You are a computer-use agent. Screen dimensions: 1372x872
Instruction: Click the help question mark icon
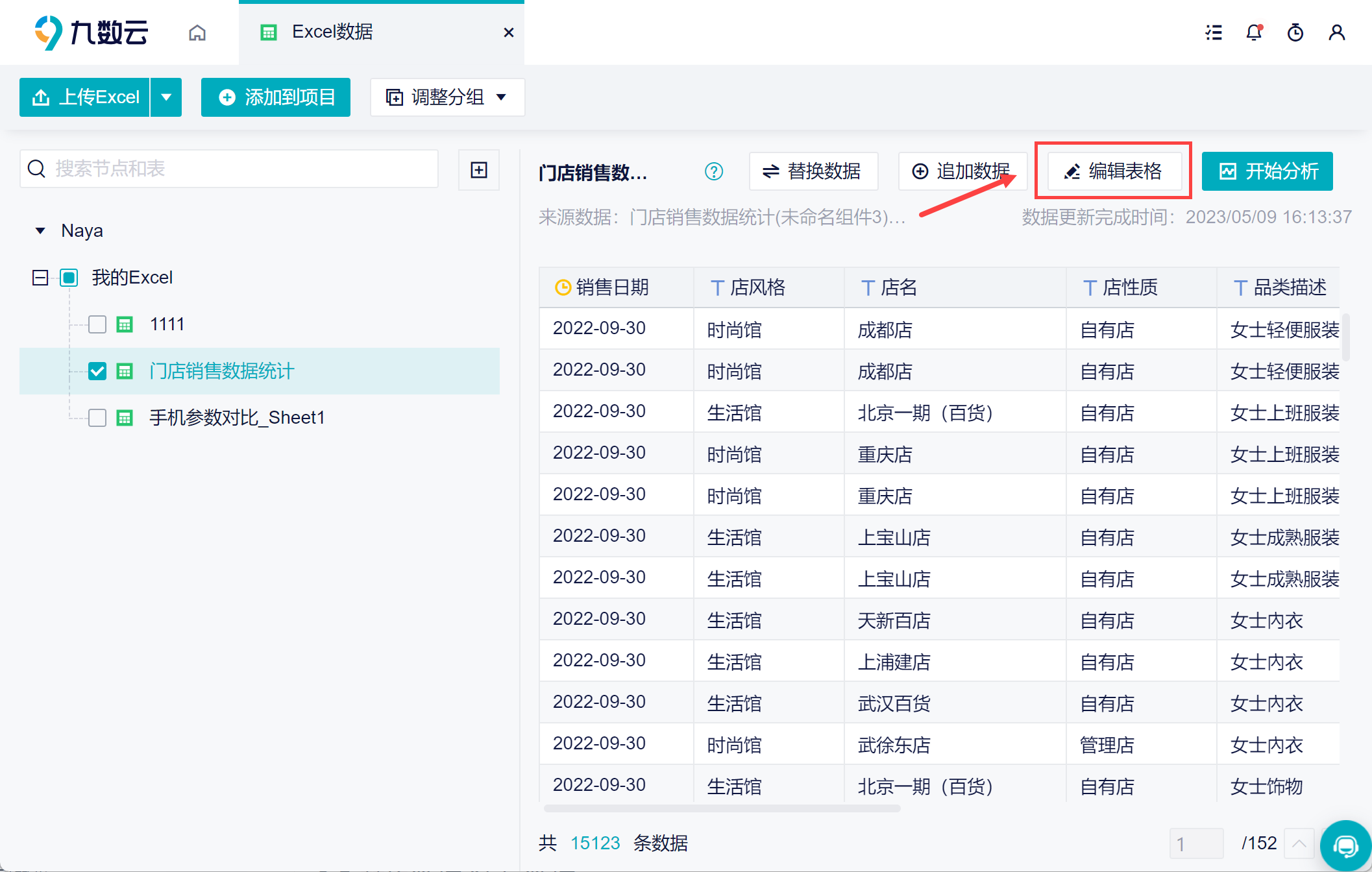714,171
